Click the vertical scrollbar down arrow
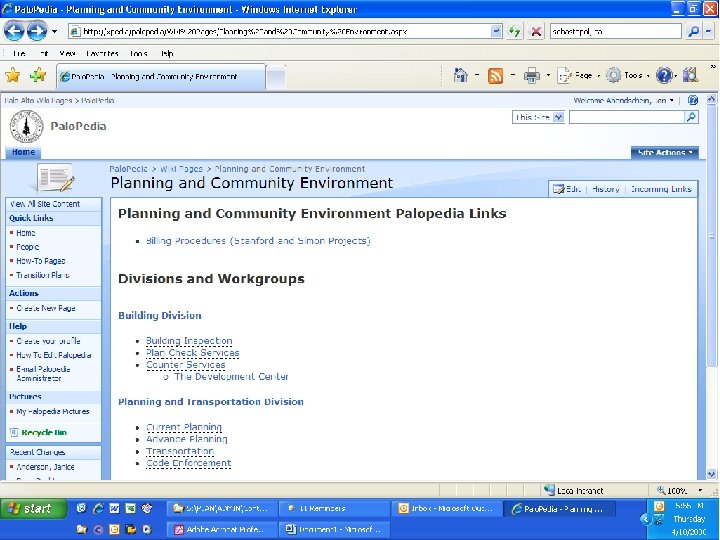This screenshot has width=720, height=540. click(x=711, y=474)
